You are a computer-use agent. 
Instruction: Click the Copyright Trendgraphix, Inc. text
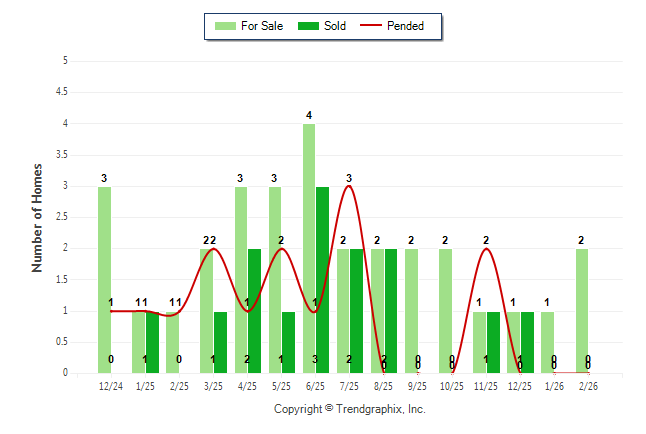(349, 409)
